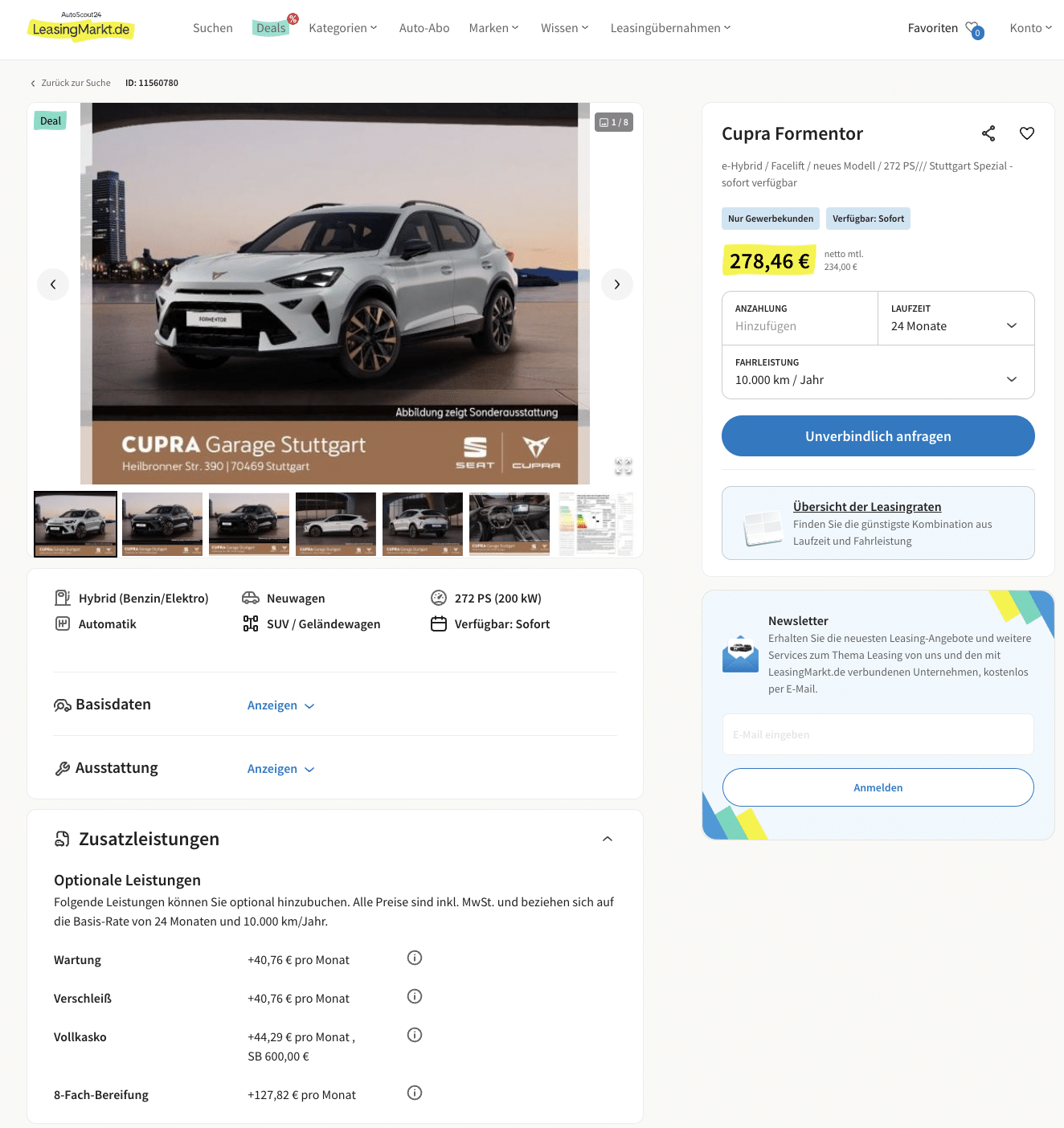Click the SUV / Geländewagen category icon
The image size is (1064, 1128).
[x=251, y=623]
